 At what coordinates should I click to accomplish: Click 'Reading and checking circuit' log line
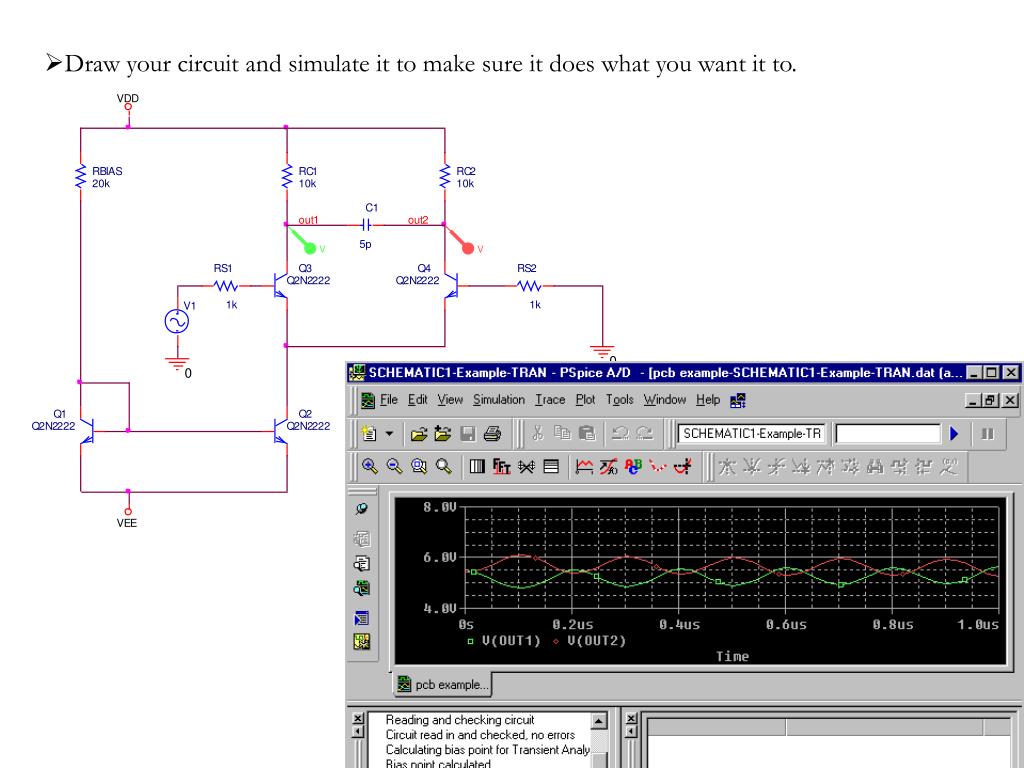(x=460, y=720)
